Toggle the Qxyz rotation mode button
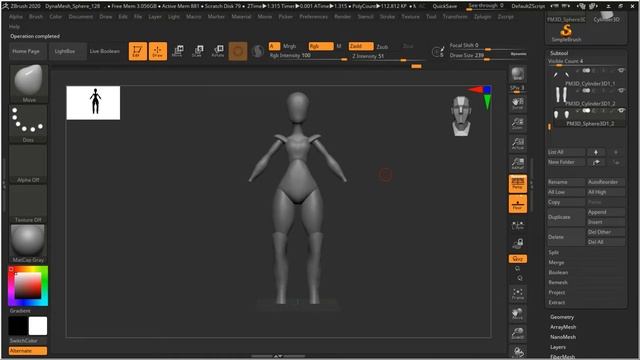 [518, 259]
